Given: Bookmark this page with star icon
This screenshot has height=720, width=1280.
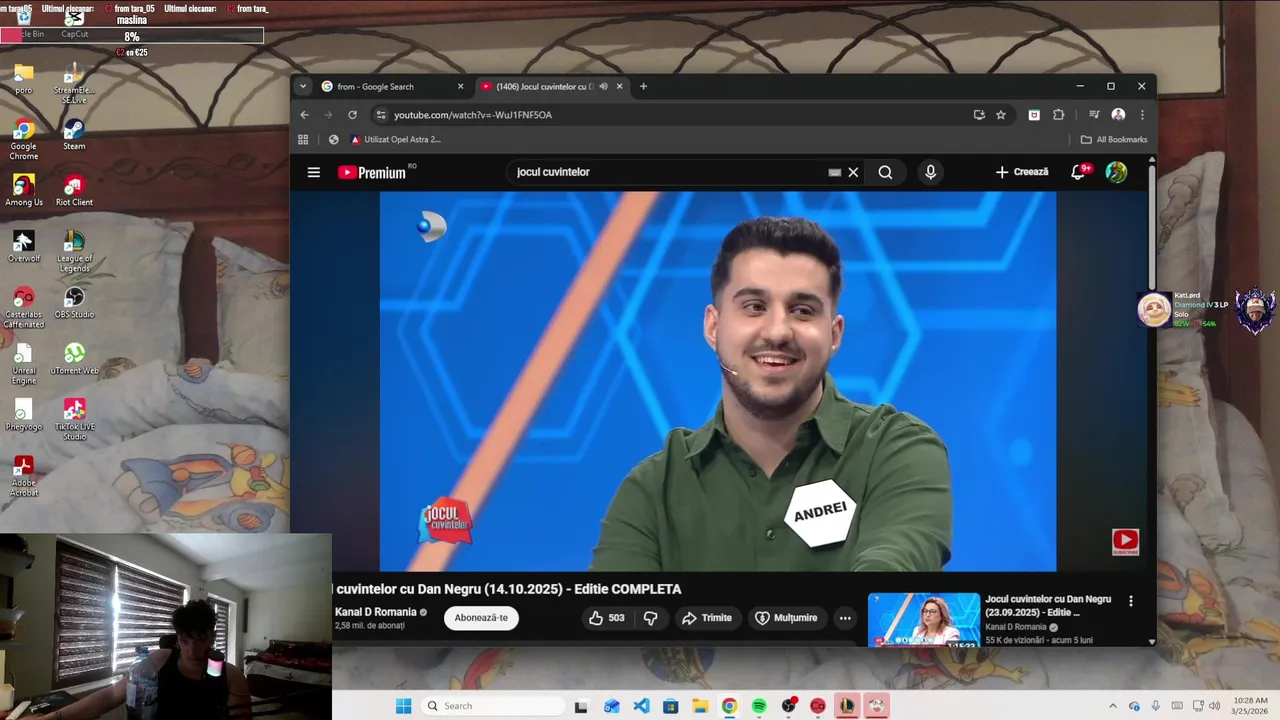Looking at the screenshot, I should [x=1001, y=115].
